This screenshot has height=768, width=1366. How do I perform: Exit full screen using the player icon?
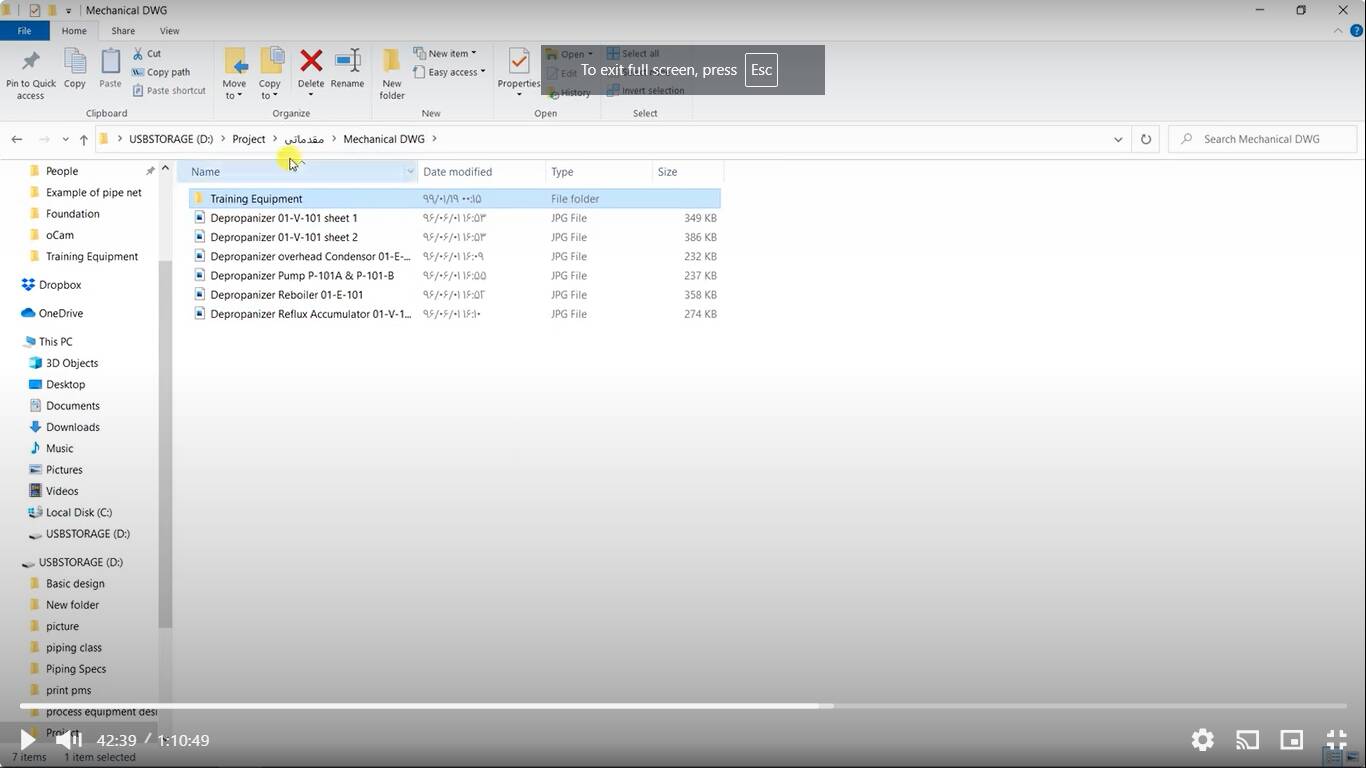[x=1337, y=740]
